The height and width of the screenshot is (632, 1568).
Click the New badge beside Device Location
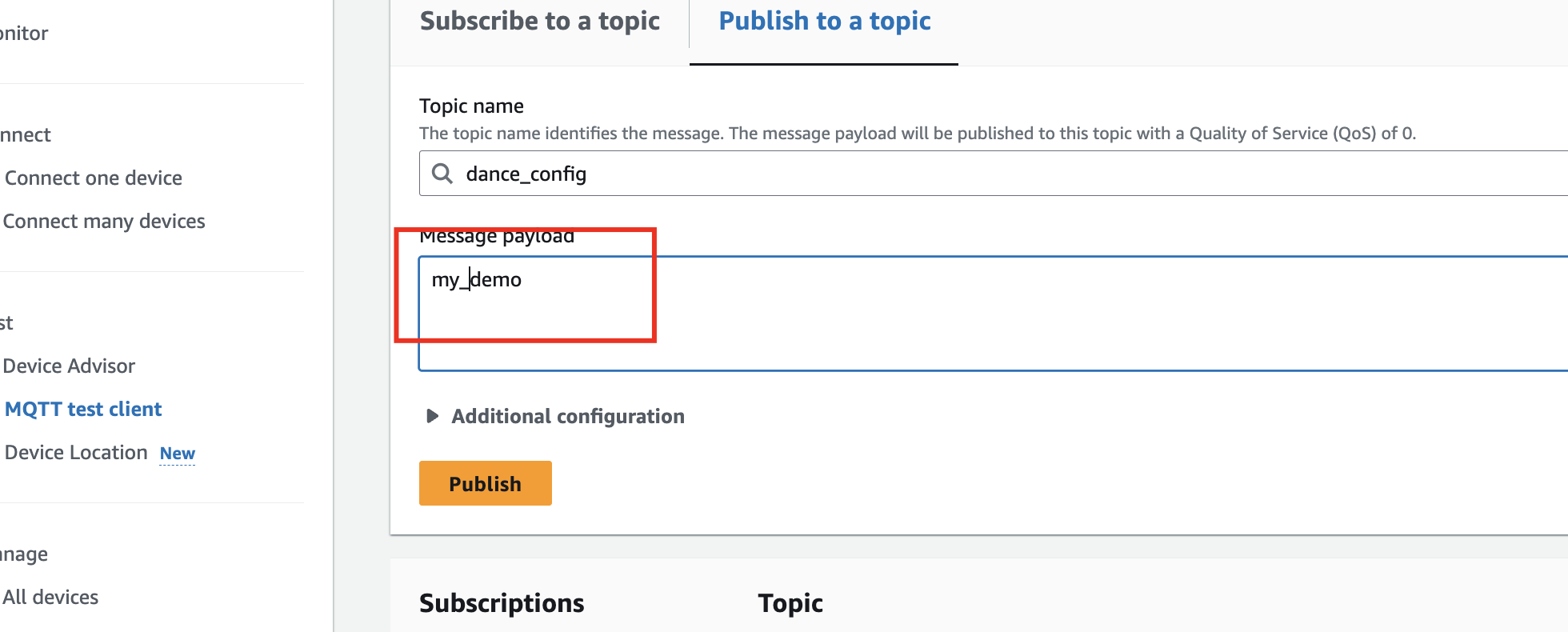[178, 454]
